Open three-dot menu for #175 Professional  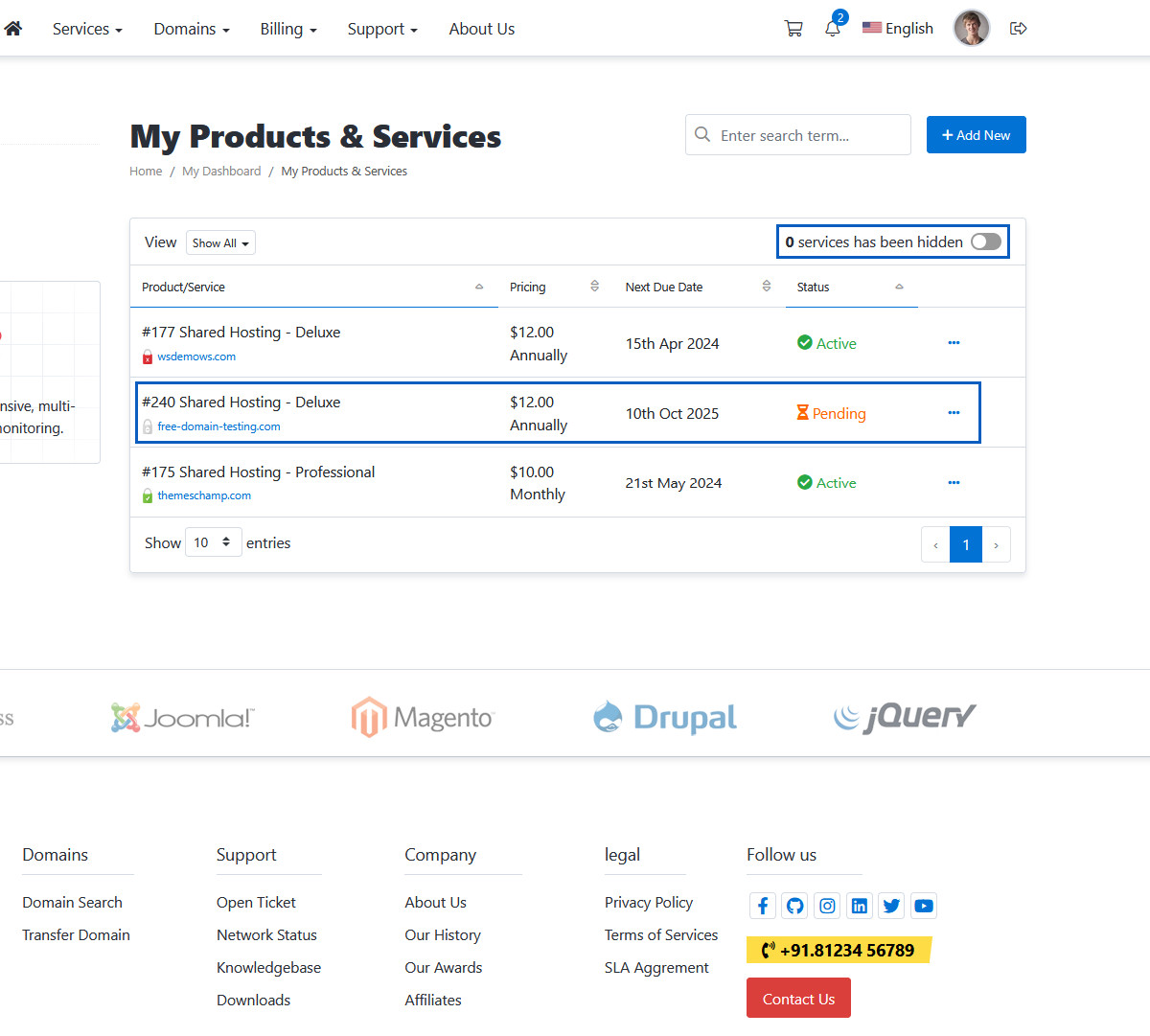coord(954,483)
